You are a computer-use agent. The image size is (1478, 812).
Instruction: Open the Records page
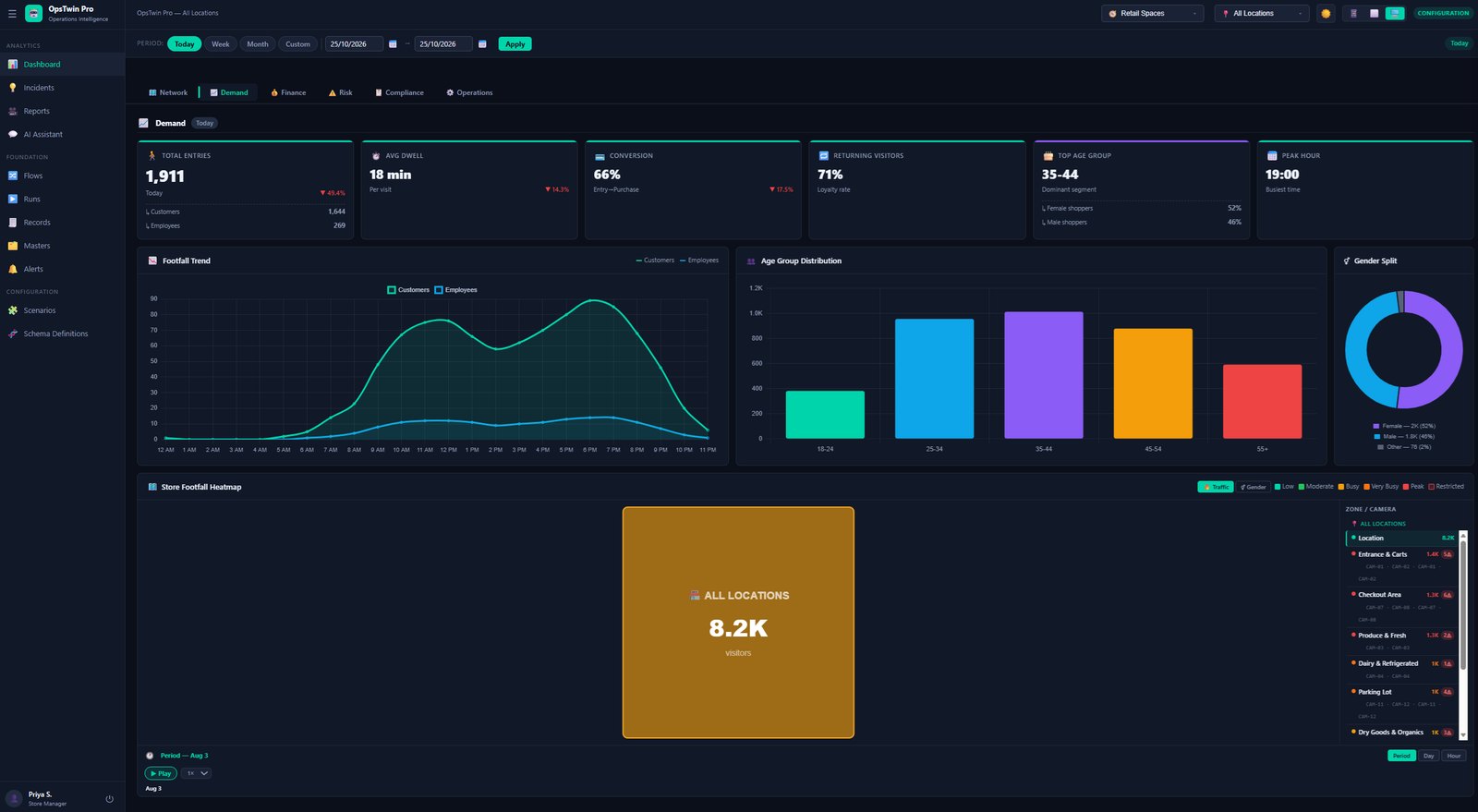(62, 223)
